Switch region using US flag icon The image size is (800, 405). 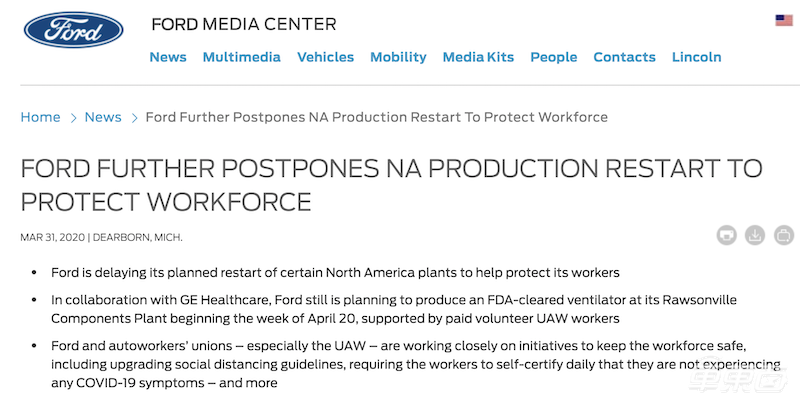pyautogui.click(x=784, y=20)
